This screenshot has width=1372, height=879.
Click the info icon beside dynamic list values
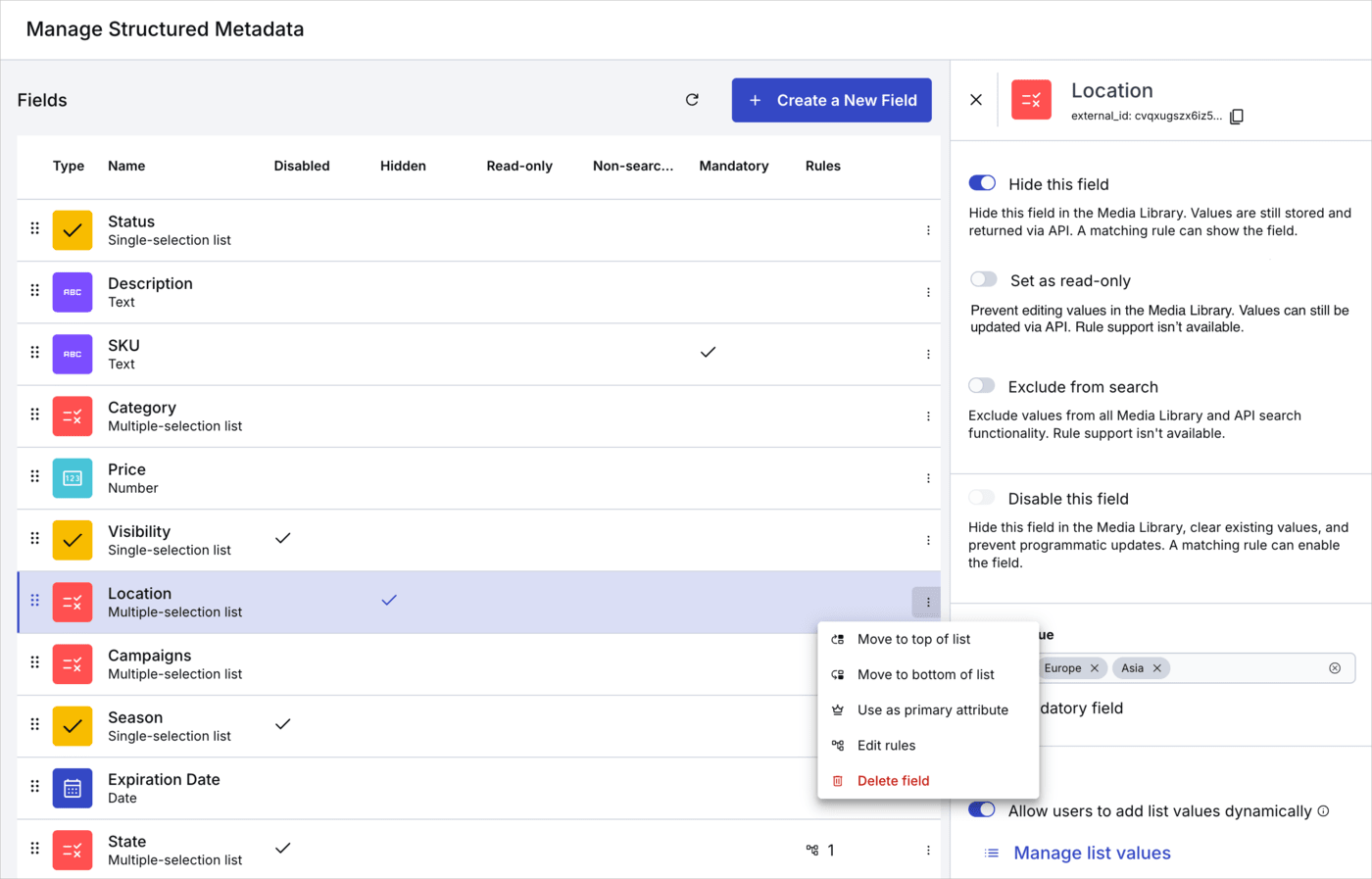[x=1323, y=810]
